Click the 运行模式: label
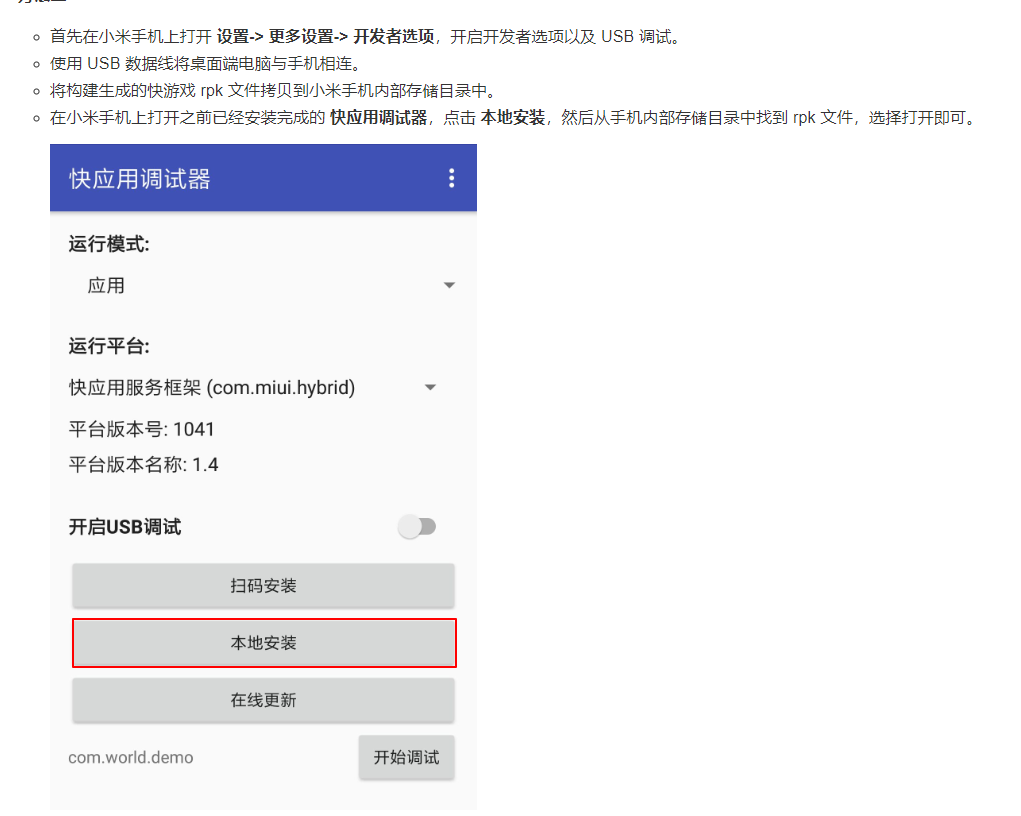The width and height of the screenshot is (1021, 816). [x=109, y=244]
